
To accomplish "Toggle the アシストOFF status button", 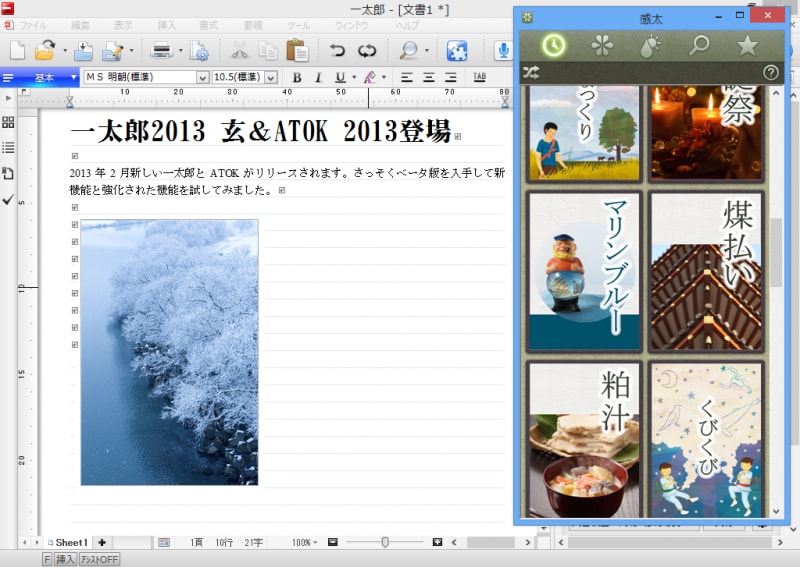I will pos(99,559).
